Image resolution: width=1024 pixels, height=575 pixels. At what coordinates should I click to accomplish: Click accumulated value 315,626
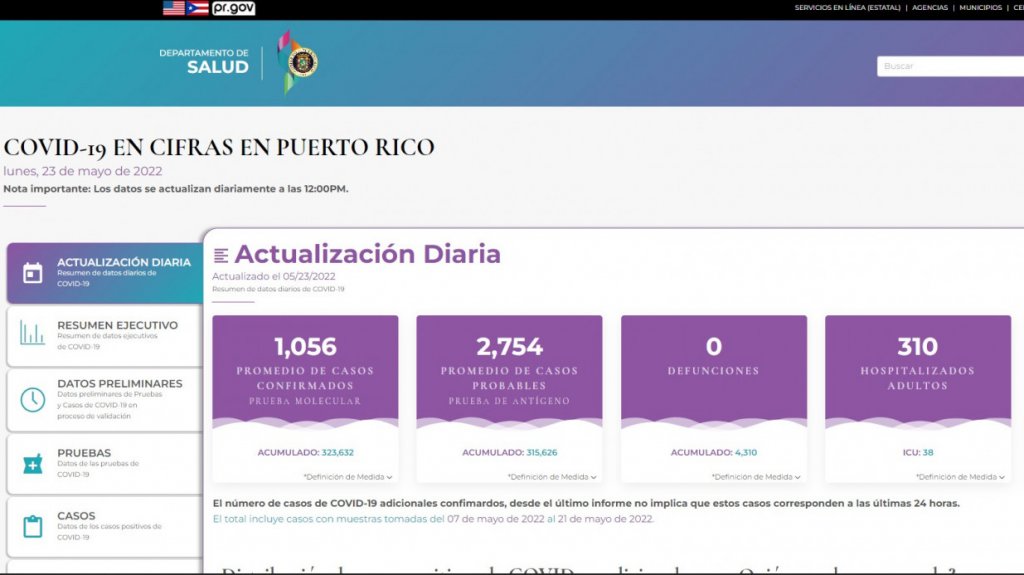tap(541, 452)
